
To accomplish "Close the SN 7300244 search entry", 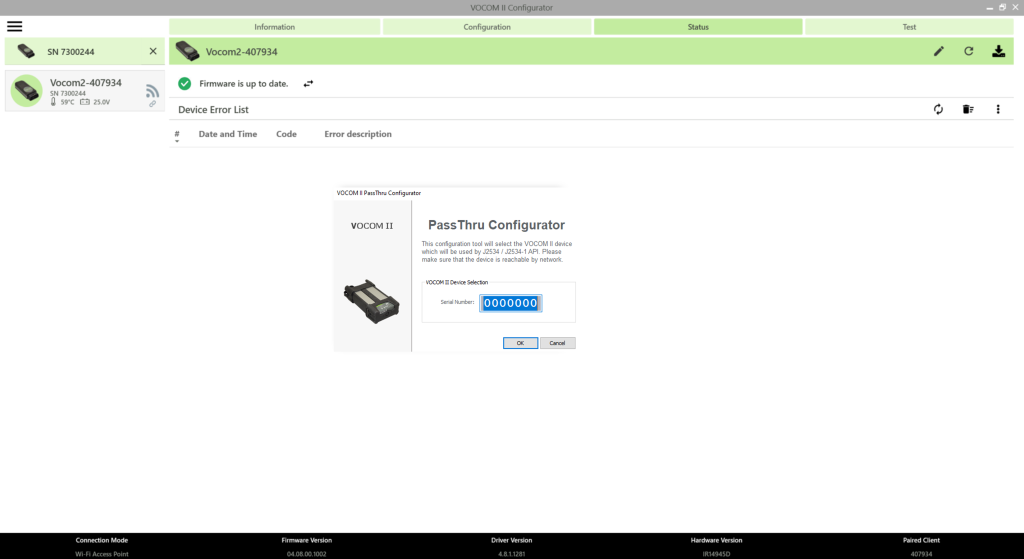I will coord(153,52).
